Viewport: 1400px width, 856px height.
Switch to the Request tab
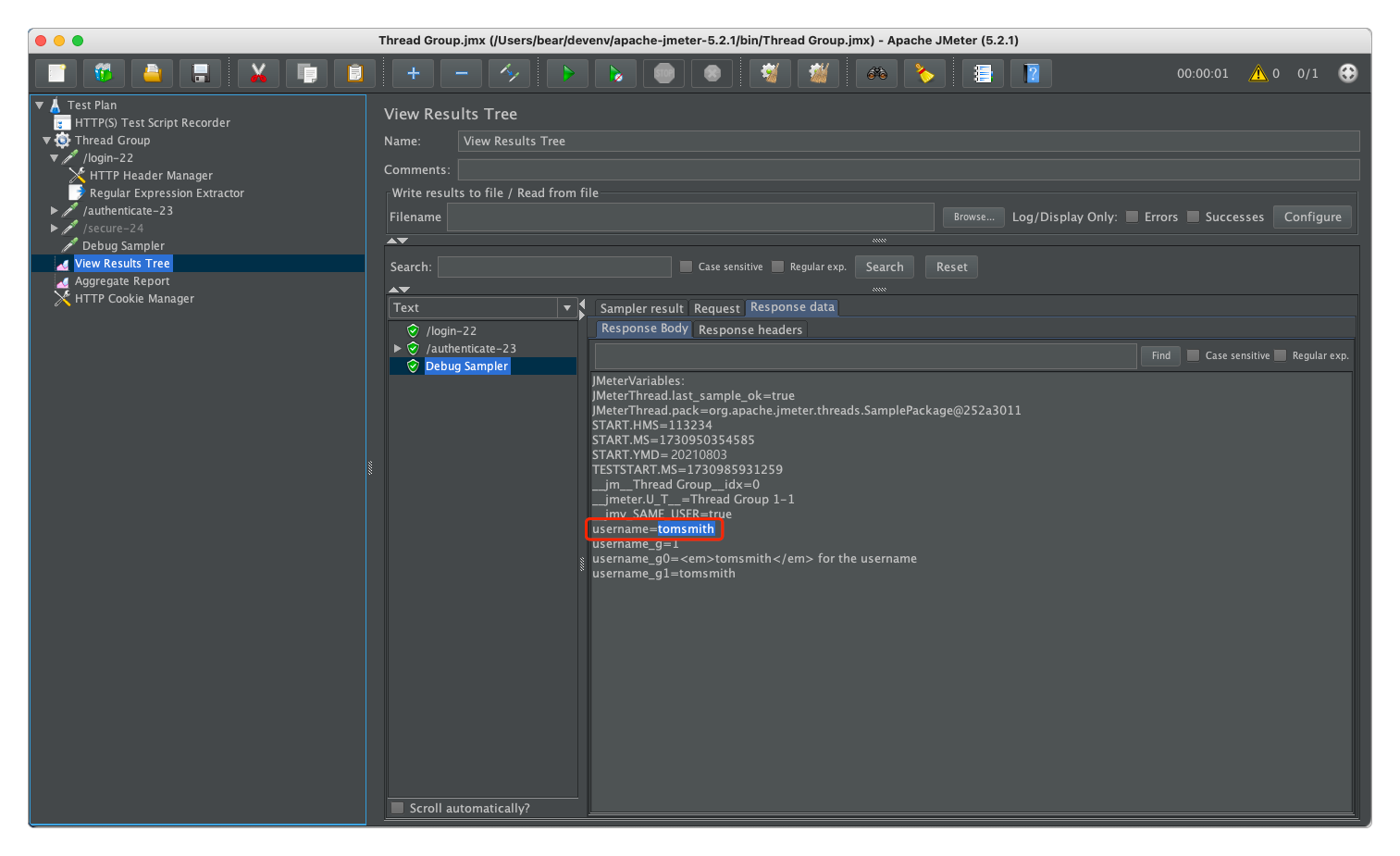pyautogui.click(x=716, y=308)
